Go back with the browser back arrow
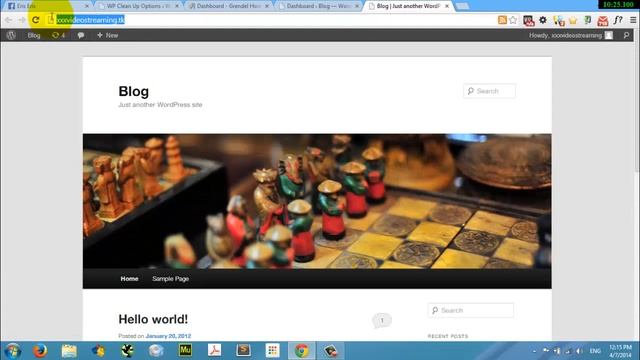Viewport: 640px width, 360px height. pyautogui.click(x=9, y=20)
